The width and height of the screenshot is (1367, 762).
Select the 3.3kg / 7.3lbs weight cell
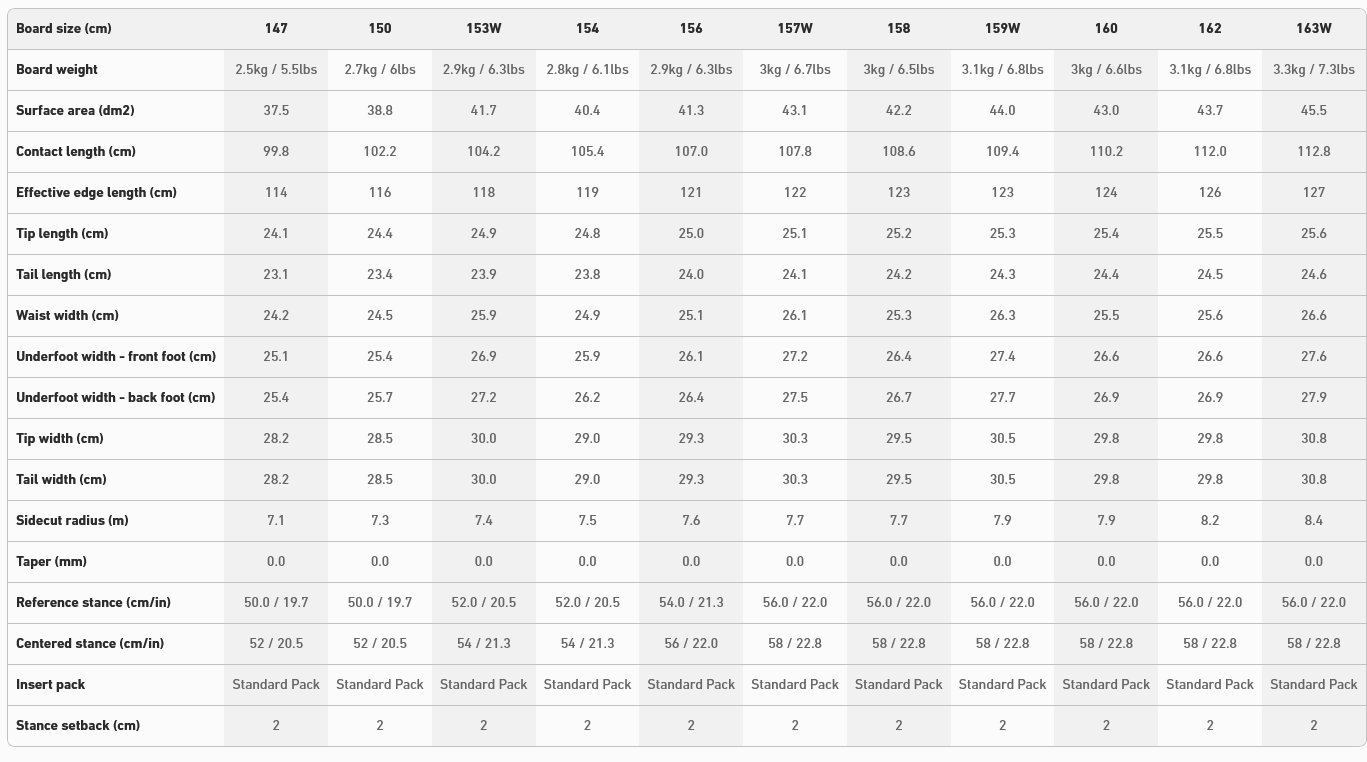click(1313, 69)
